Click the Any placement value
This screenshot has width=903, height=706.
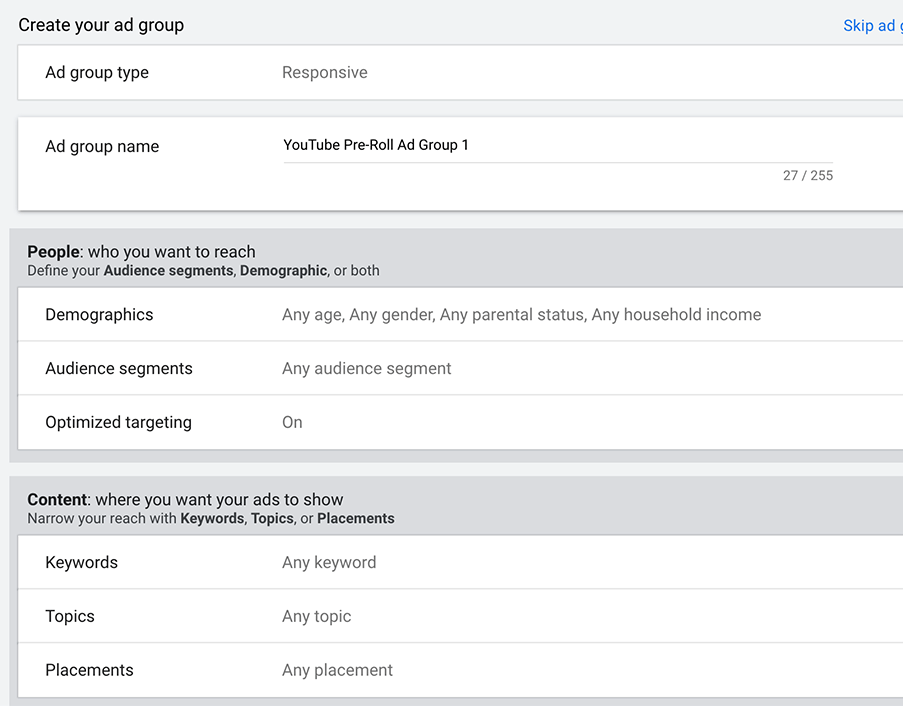click(x=337, y=671)
